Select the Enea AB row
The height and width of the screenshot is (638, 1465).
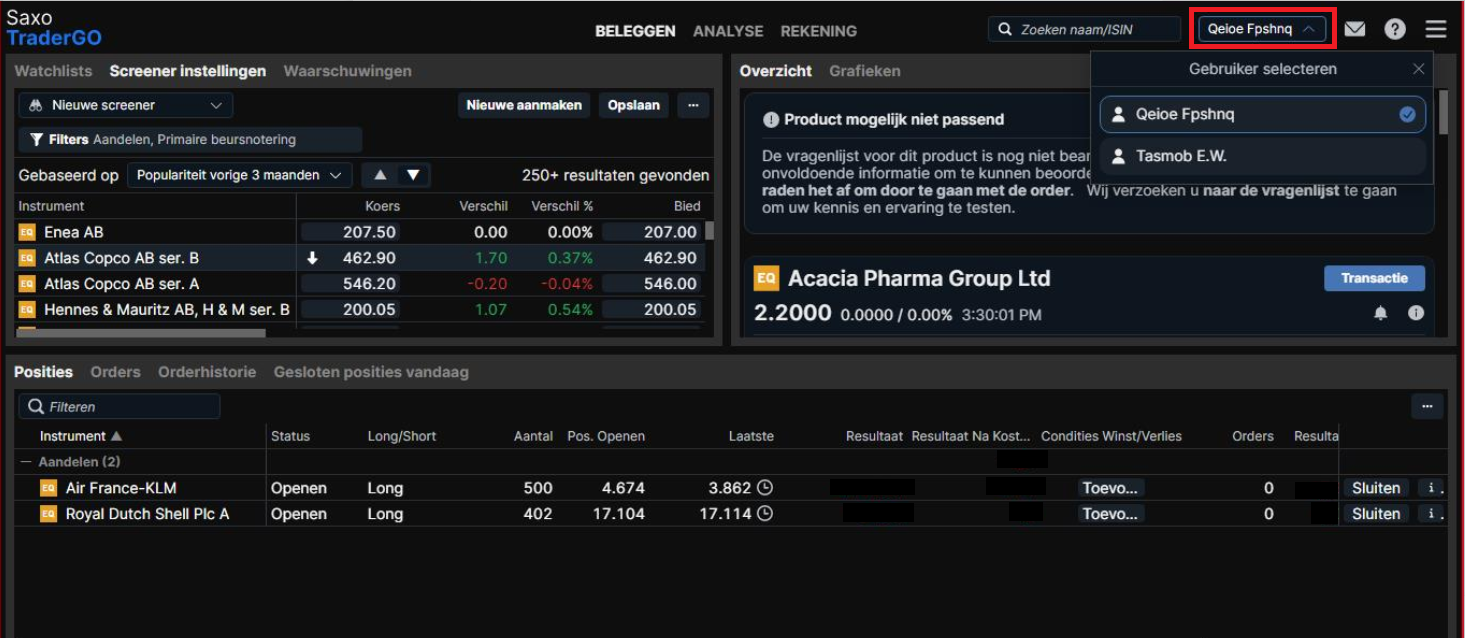[x=360, y=232]
